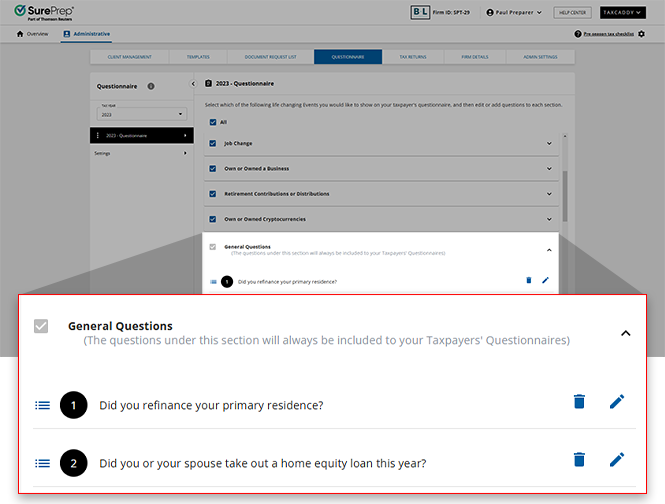This screenshot has height=504, width=665.
Task: Open the Firm Details tab
Action: pos(475,57)
